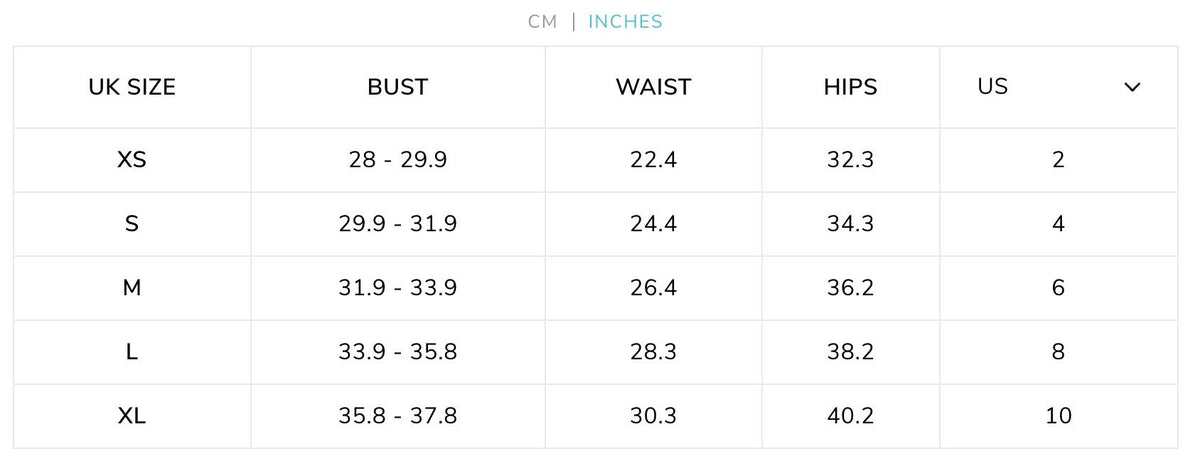Switch measurements to CM
This screenshot has width=1200, height=471.
pos(542,21)
